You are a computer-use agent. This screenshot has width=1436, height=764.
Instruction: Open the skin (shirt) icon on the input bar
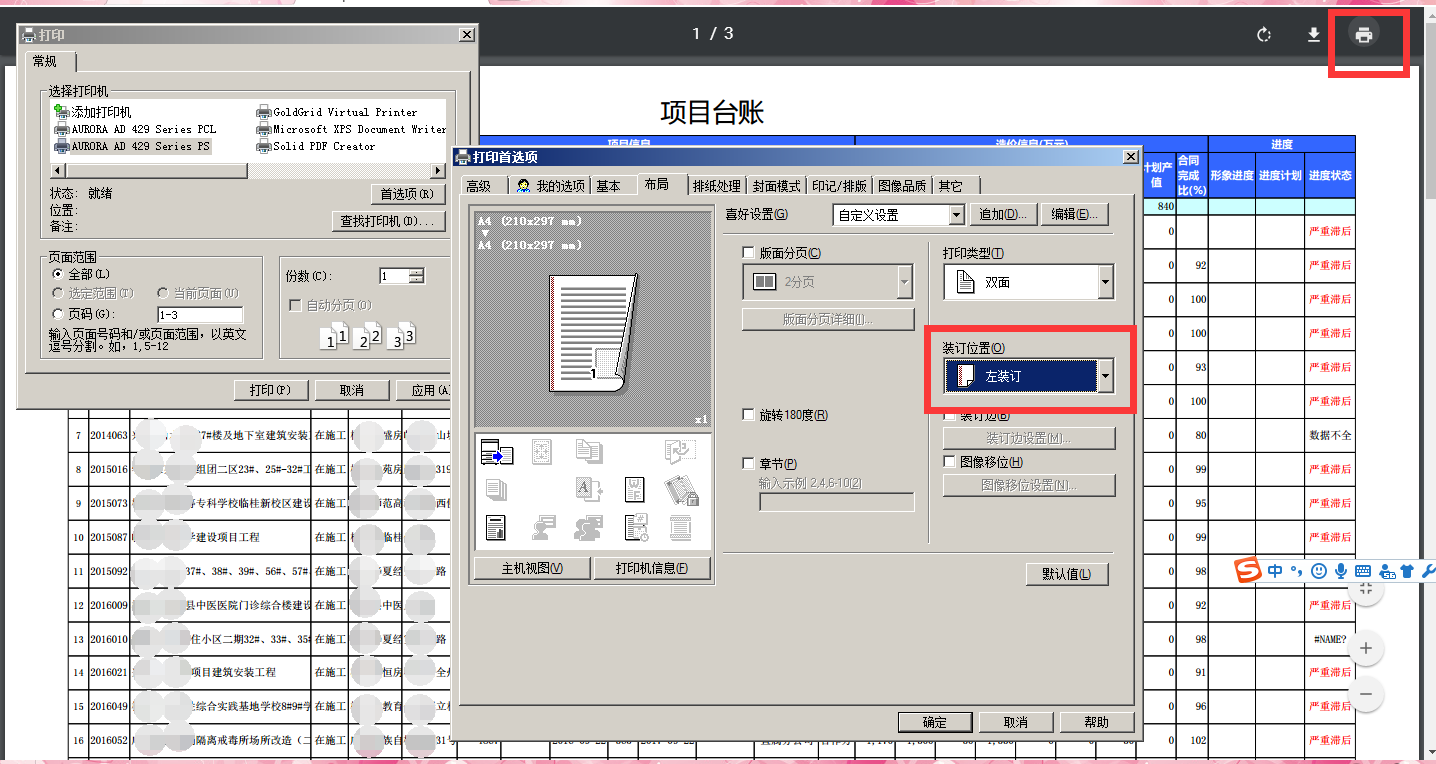[1407, 571]
